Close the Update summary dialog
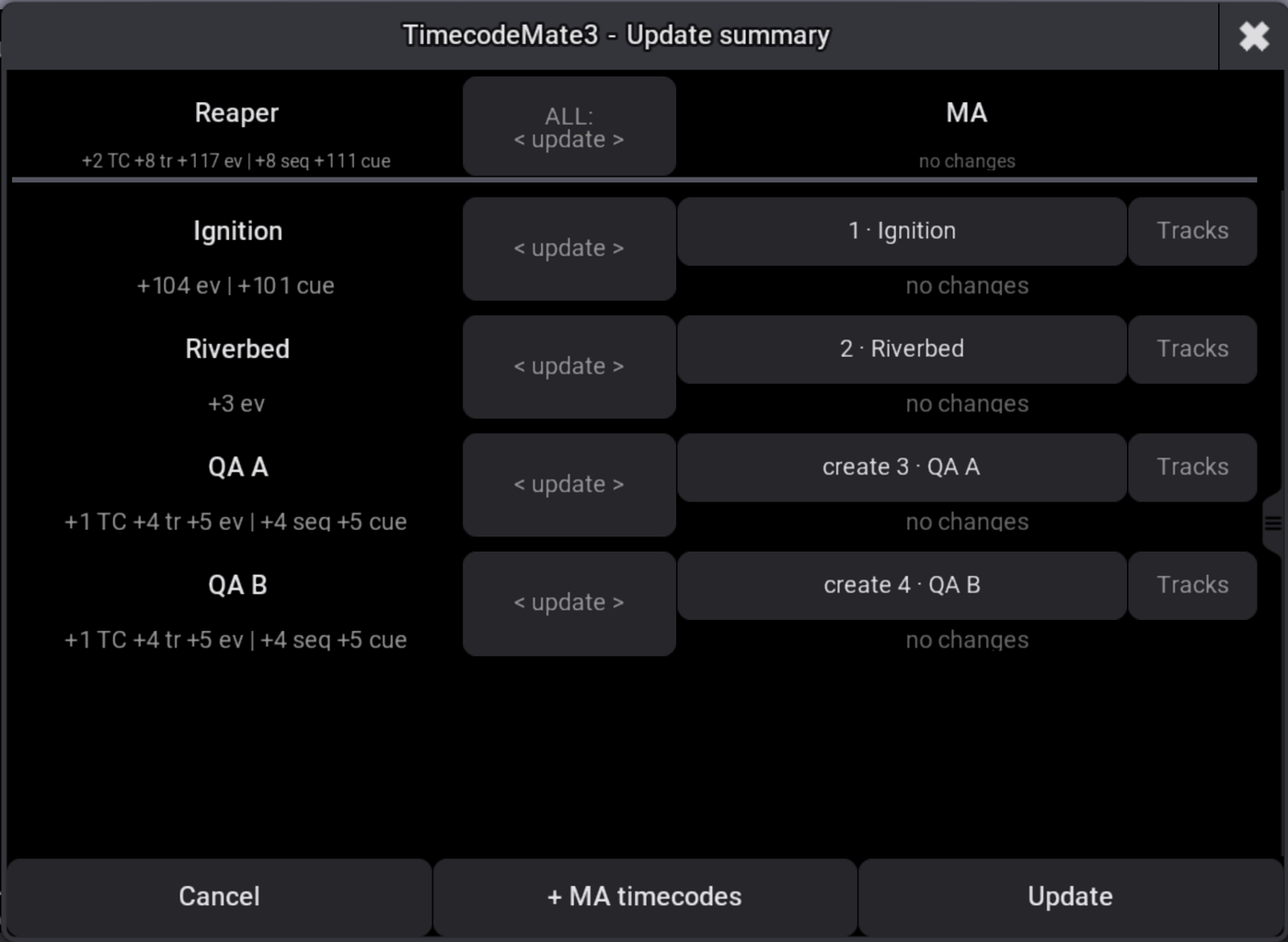 coord(1253,36)
